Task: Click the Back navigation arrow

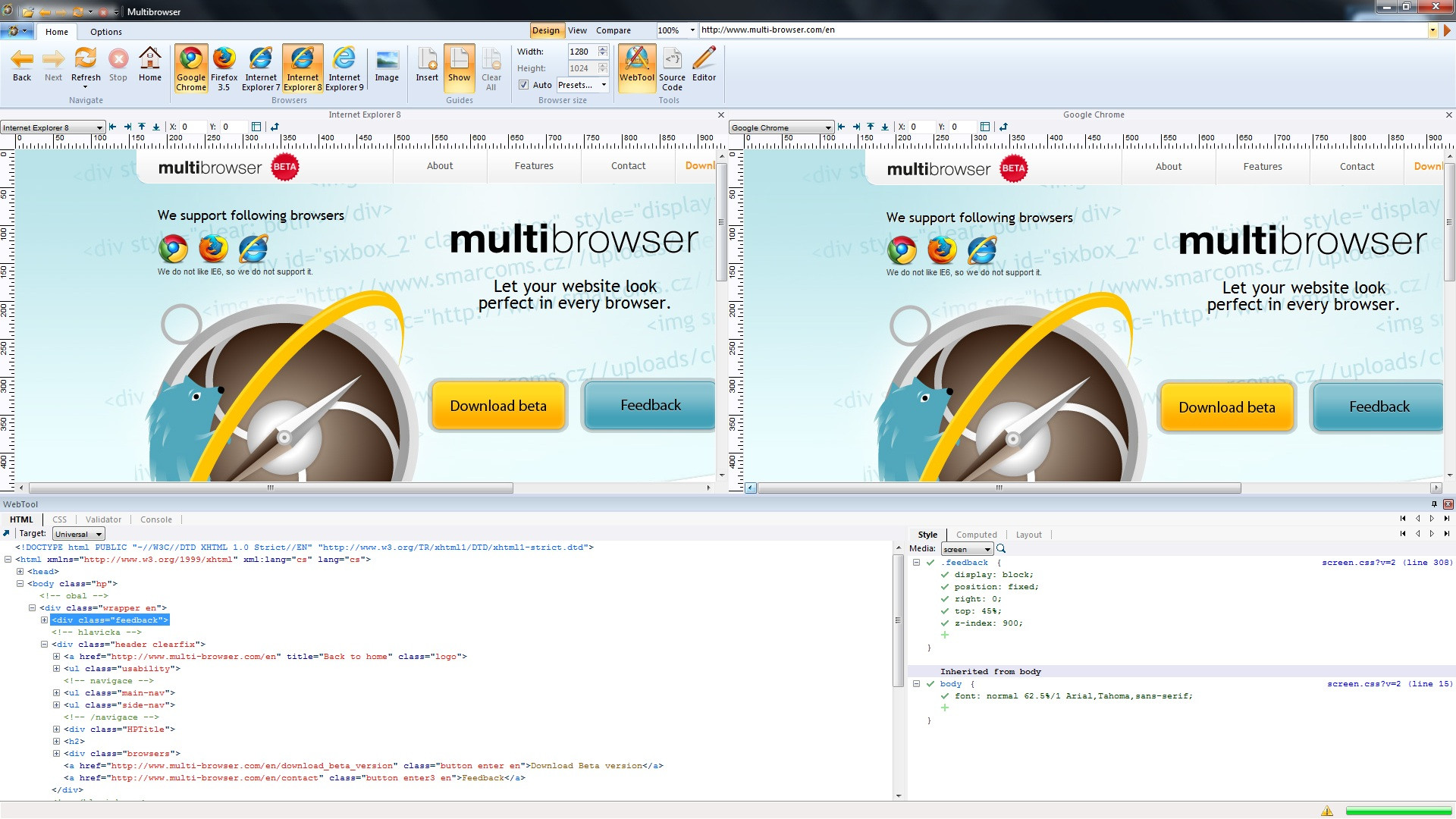Action: pos(22,64)
